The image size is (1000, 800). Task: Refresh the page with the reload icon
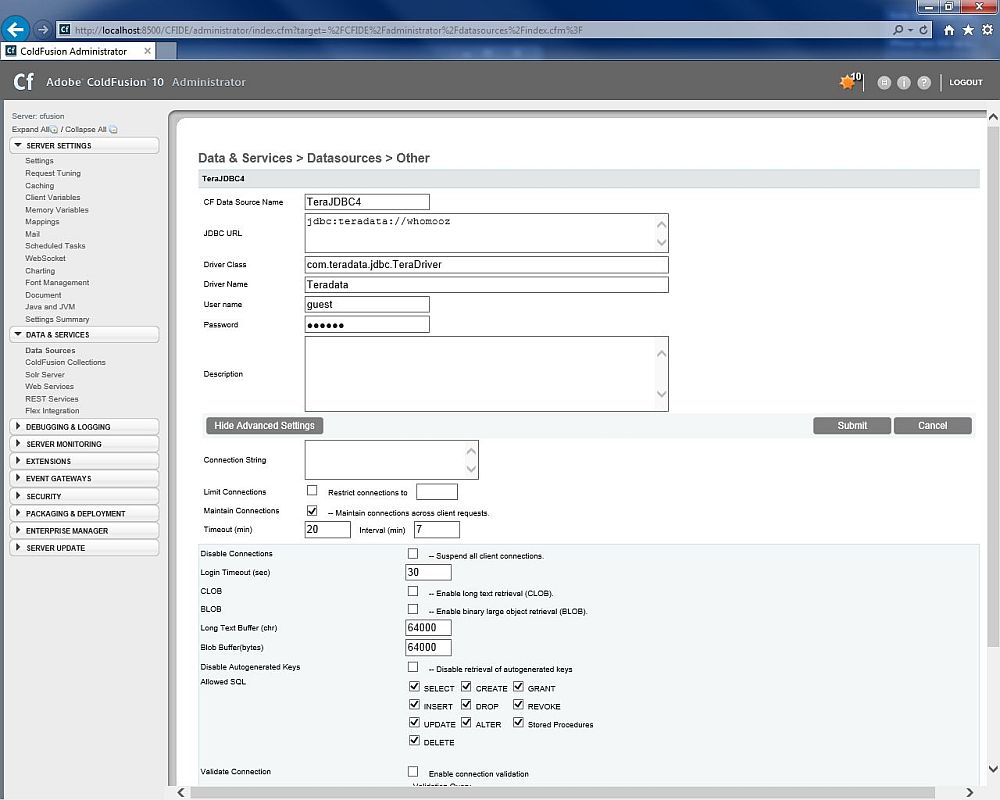click(x=923, y=30)
